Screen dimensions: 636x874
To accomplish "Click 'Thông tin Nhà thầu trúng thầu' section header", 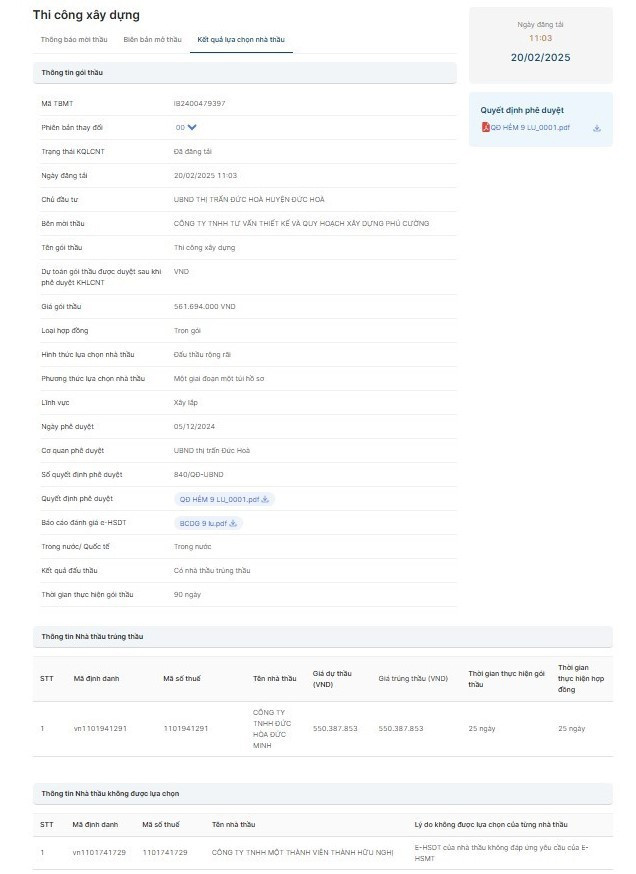I will click(x=98, y=636).
